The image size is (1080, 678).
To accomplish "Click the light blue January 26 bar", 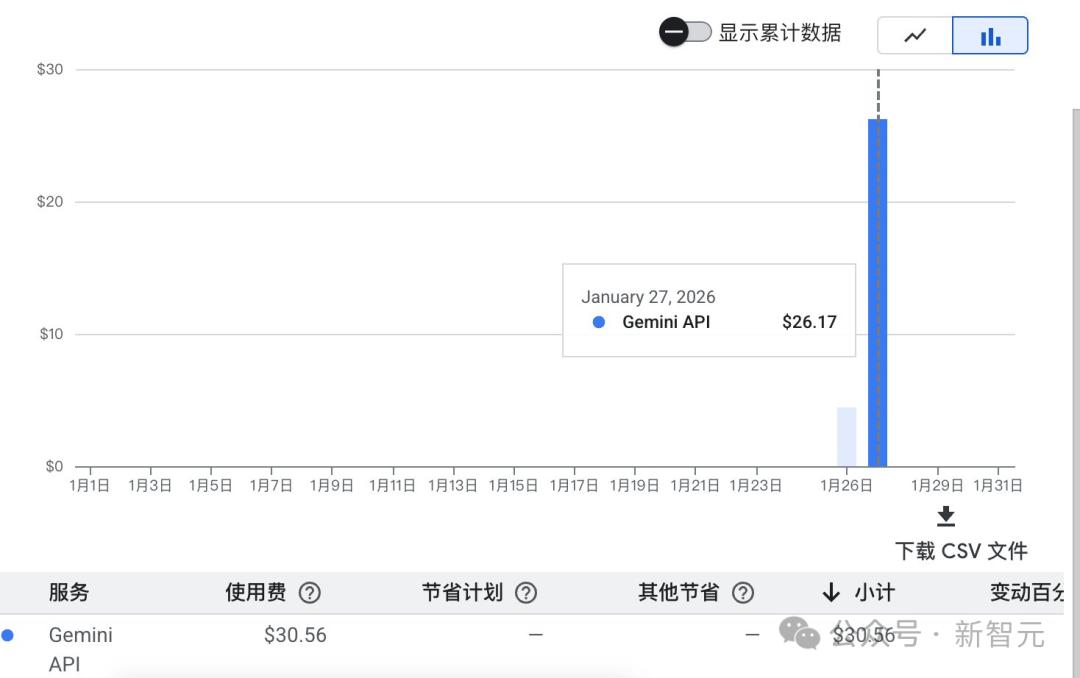I will coord(847,437).
